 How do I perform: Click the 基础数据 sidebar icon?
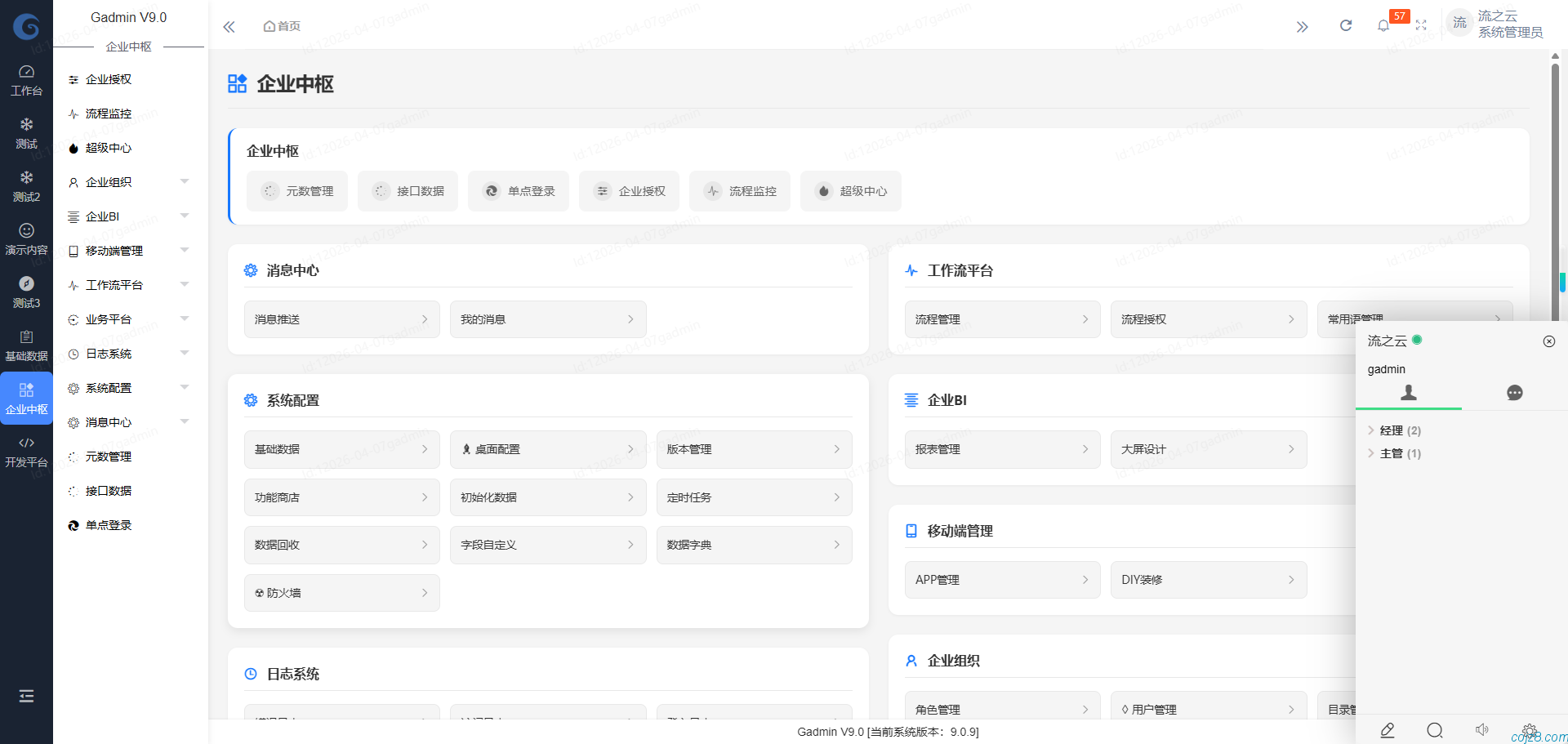[26, 345]
